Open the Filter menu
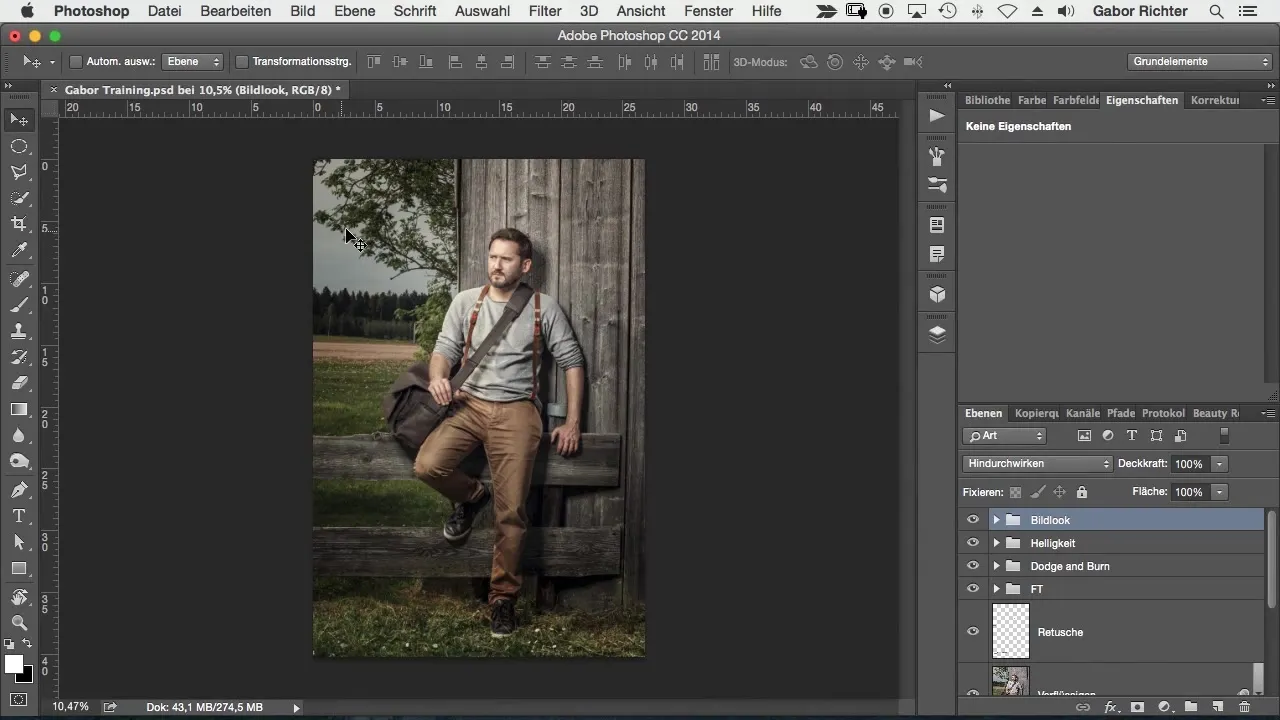 (545, 11)
